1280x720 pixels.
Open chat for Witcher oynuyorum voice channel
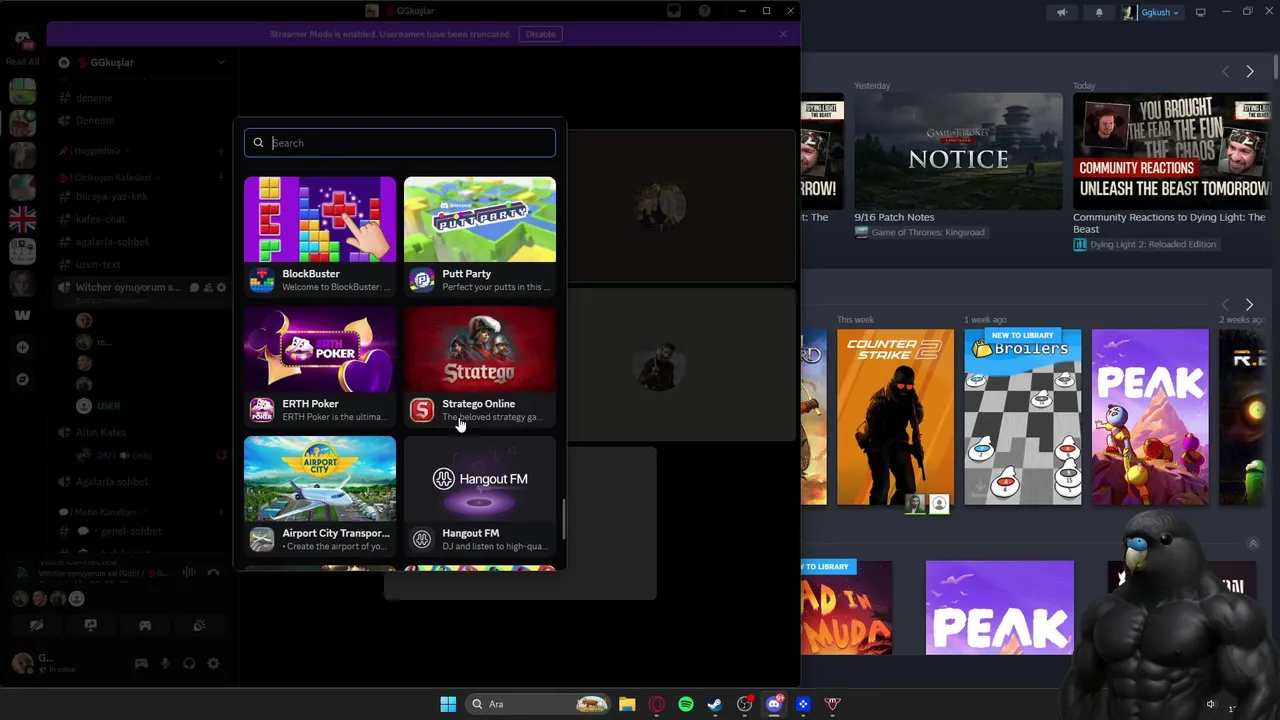195,288
